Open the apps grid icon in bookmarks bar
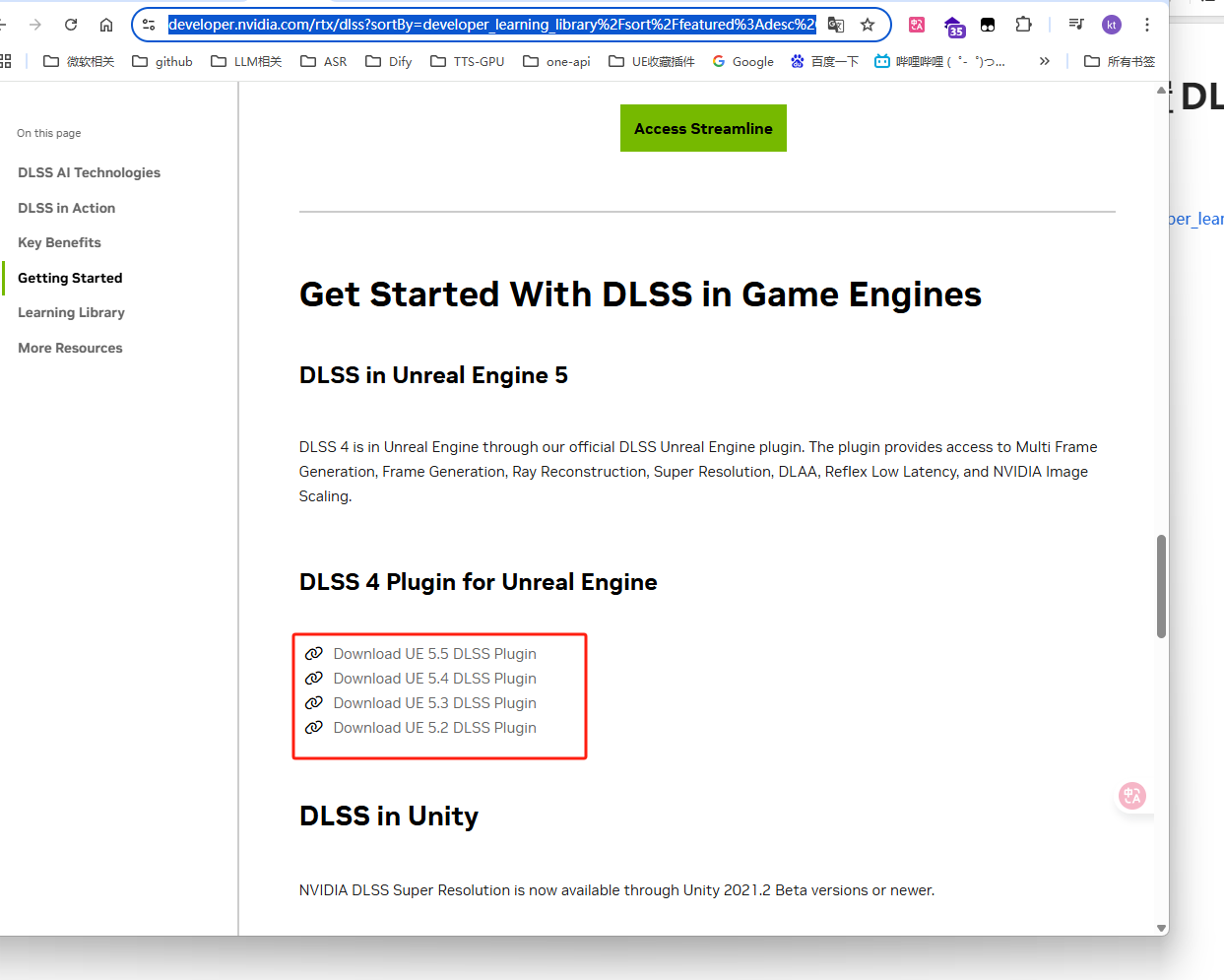Viewport: 1224px width, 980px height. [5, 61]
